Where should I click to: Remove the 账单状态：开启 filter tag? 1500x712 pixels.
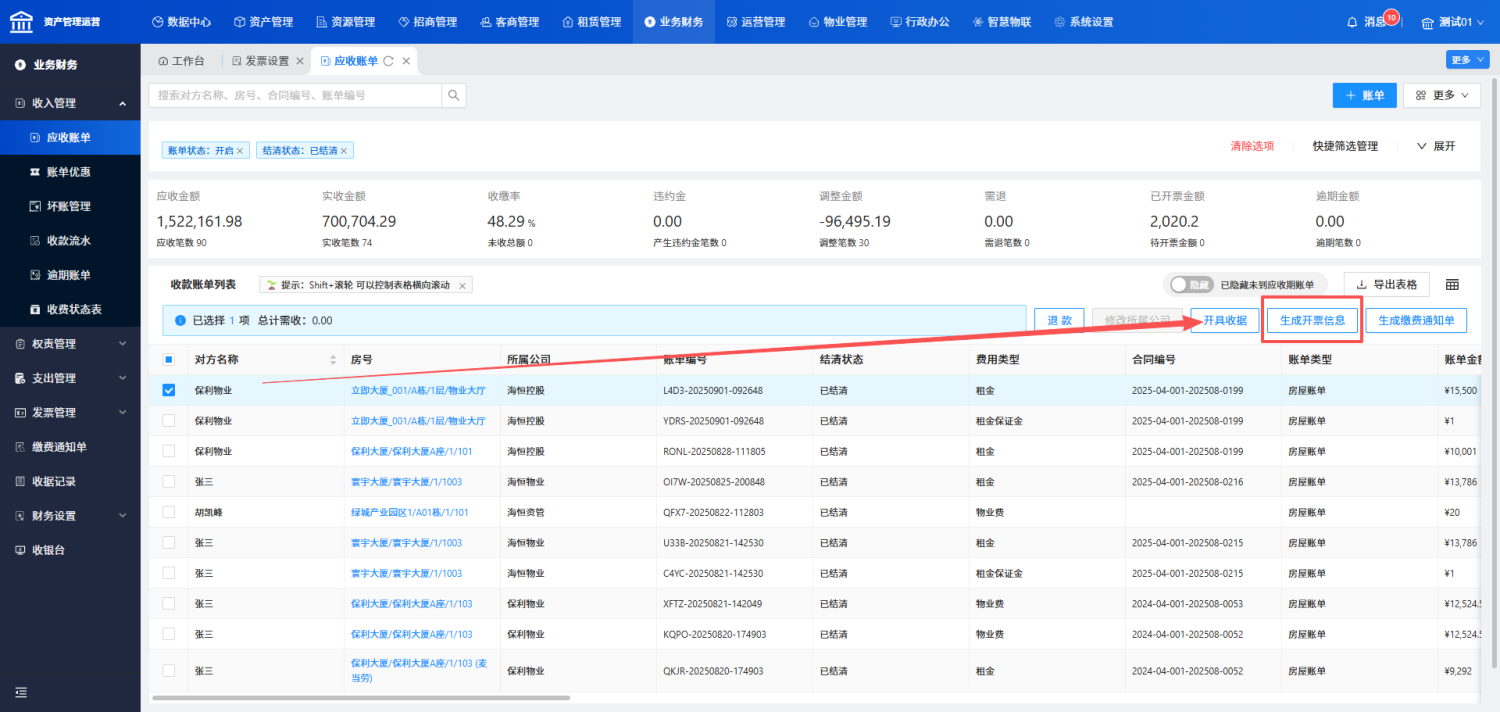click(x=240, y=150)
